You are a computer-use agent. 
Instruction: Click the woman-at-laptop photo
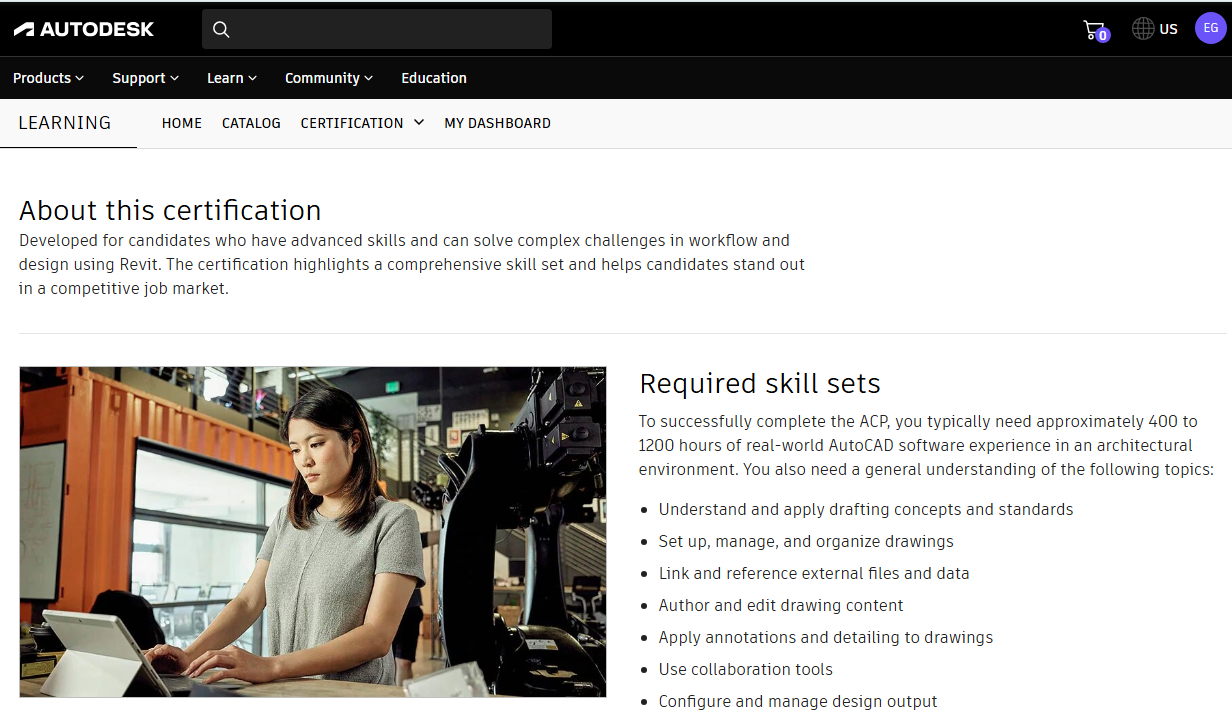(x=313, y=532)
